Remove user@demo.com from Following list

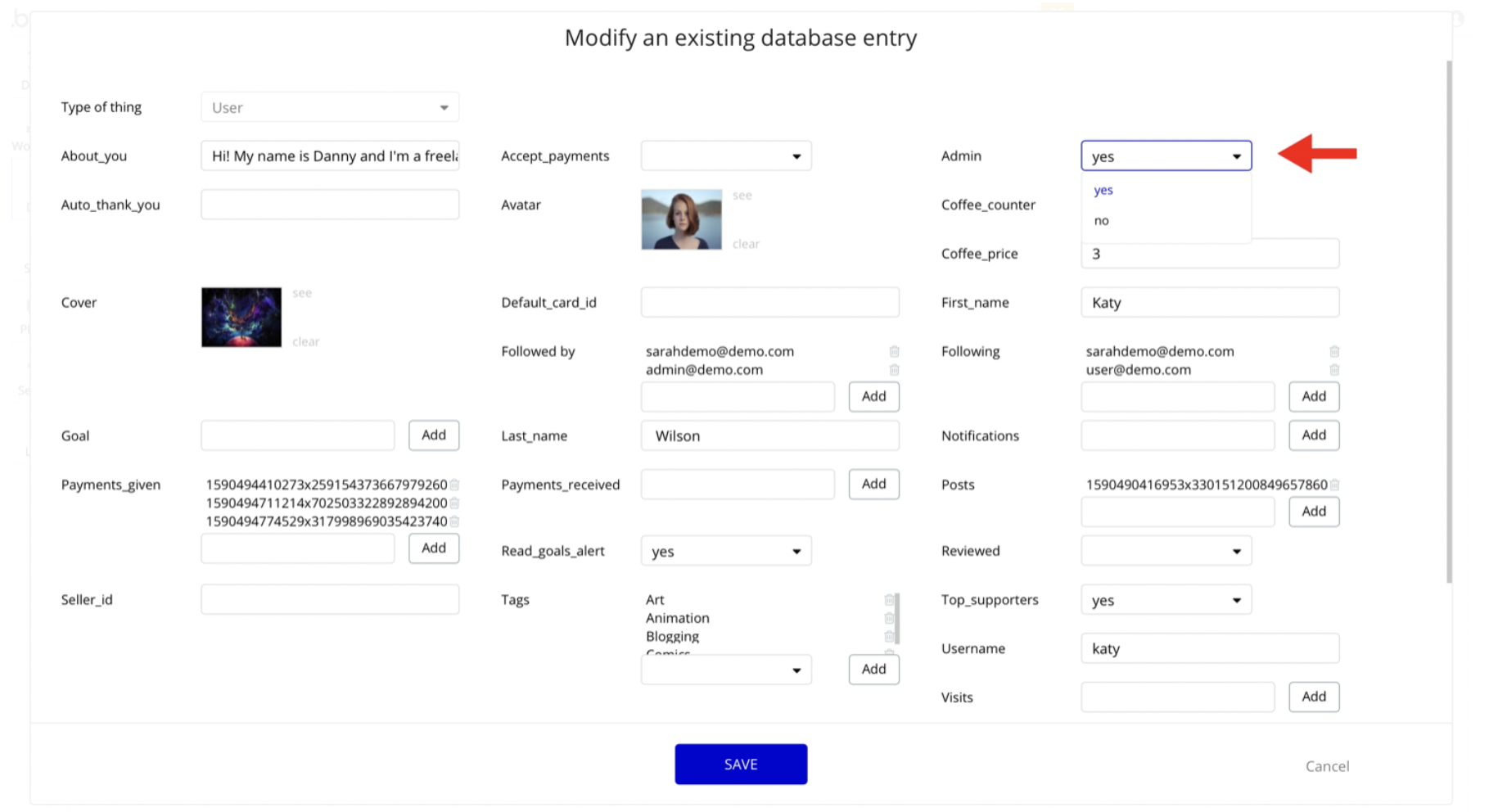[1334, 370]
